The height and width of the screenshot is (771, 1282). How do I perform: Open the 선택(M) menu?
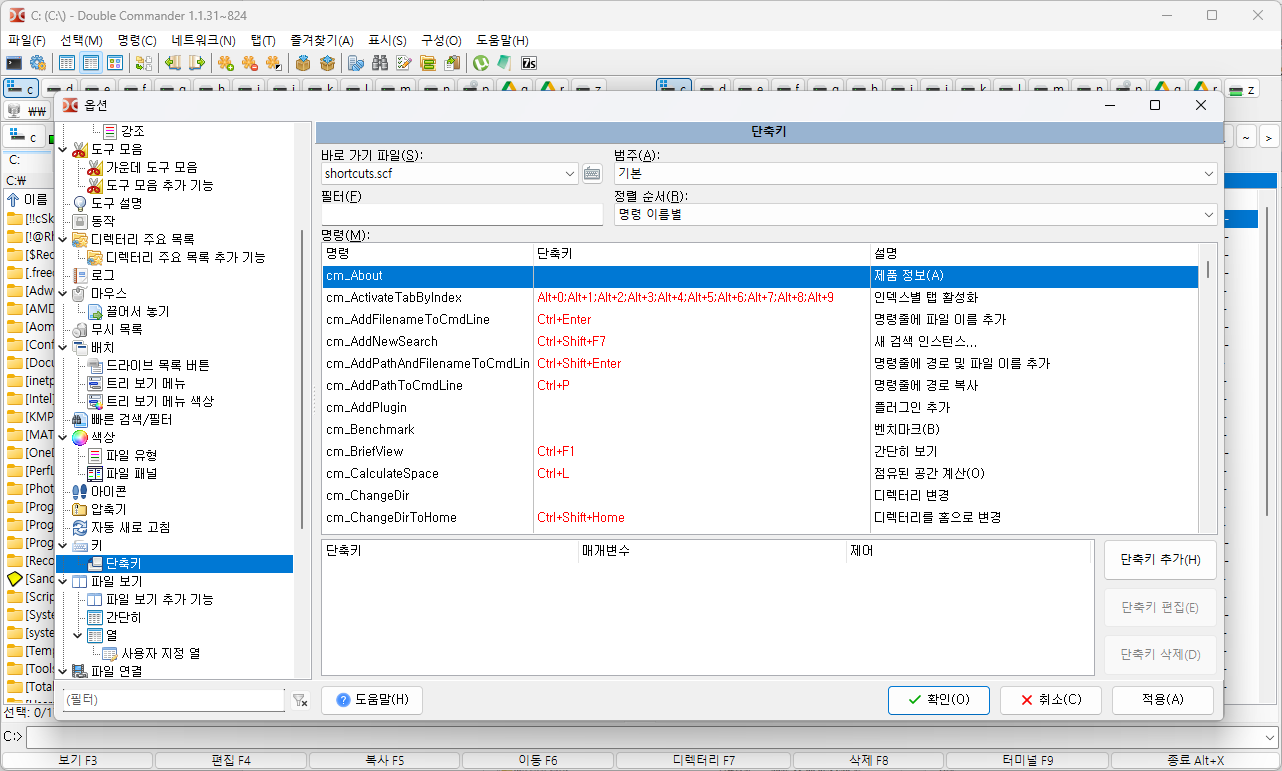(x=81, y=41)
